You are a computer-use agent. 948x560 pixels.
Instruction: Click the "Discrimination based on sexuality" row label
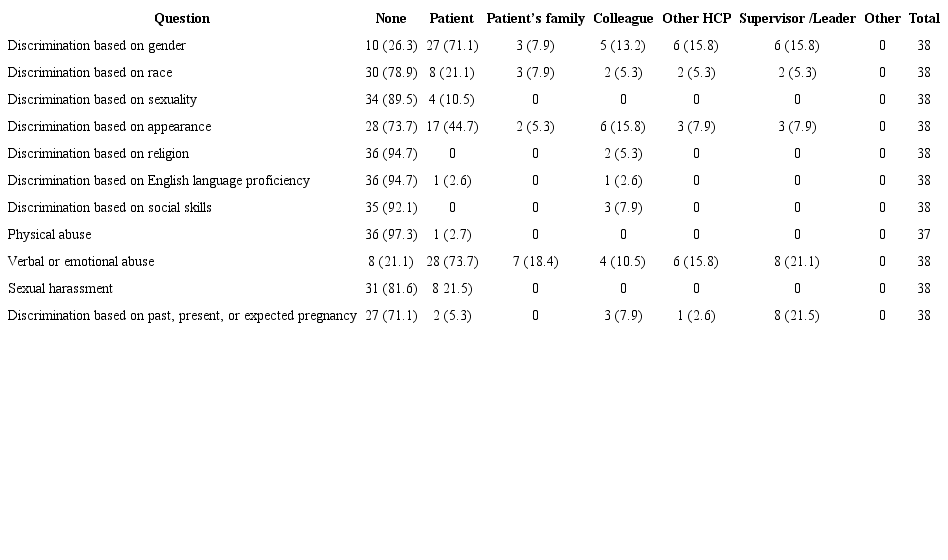point(102,100)
